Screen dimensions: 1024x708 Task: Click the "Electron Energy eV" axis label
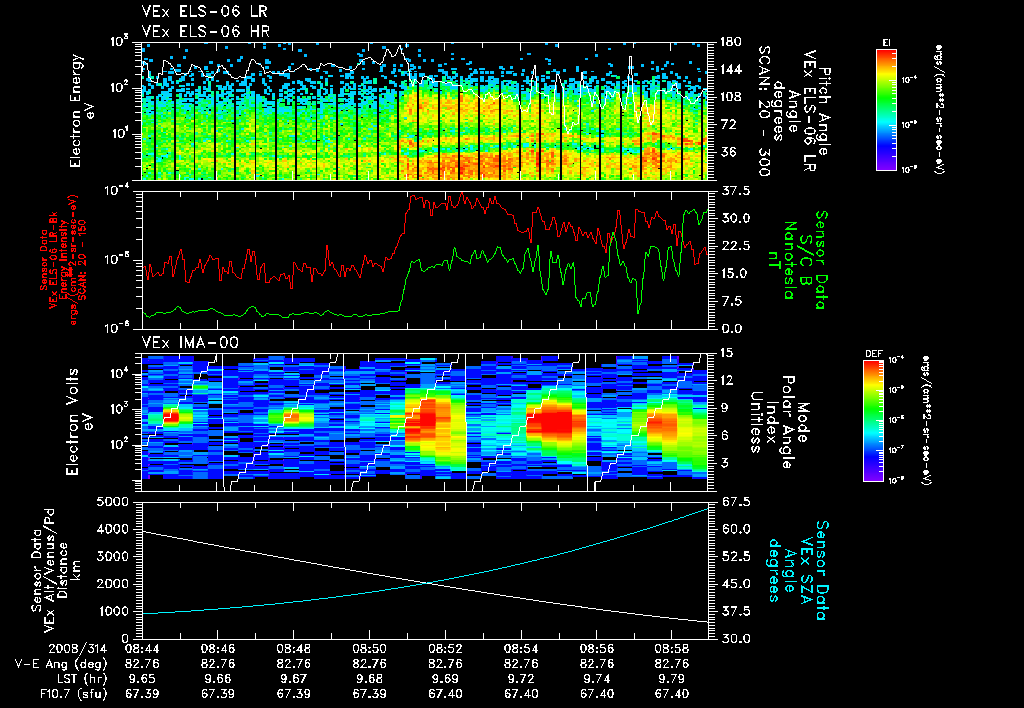click(80, 110)
